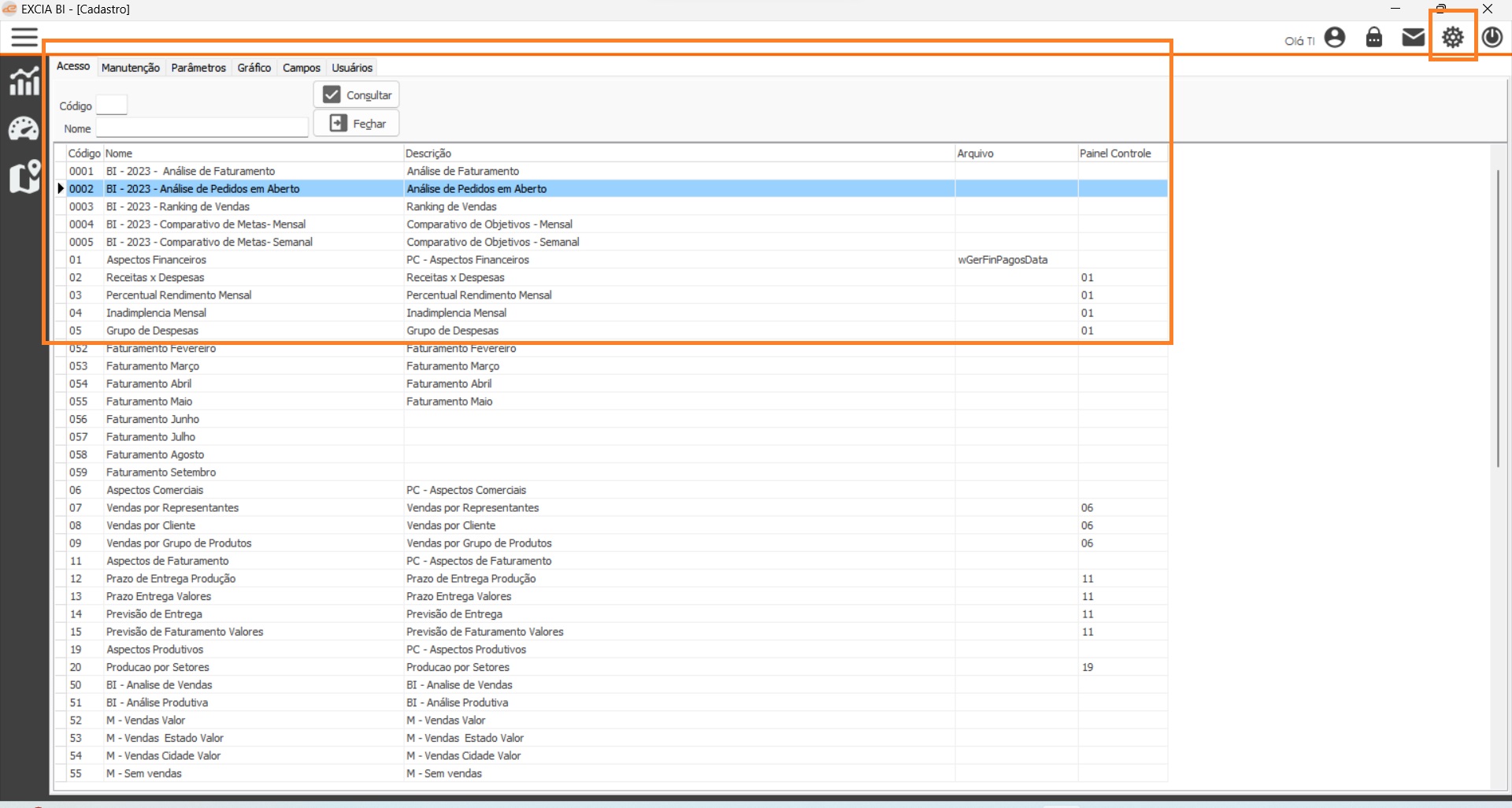This screenshot has height=808, width=1512.
Task: Click the Nome input field
Action: click(x=202, y=128)
